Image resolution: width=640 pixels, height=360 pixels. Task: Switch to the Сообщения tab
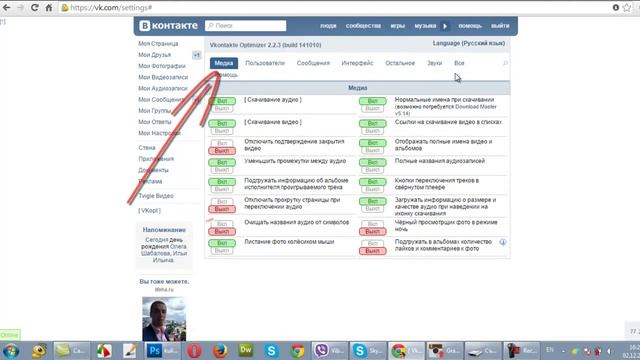[x=313, y=63]
